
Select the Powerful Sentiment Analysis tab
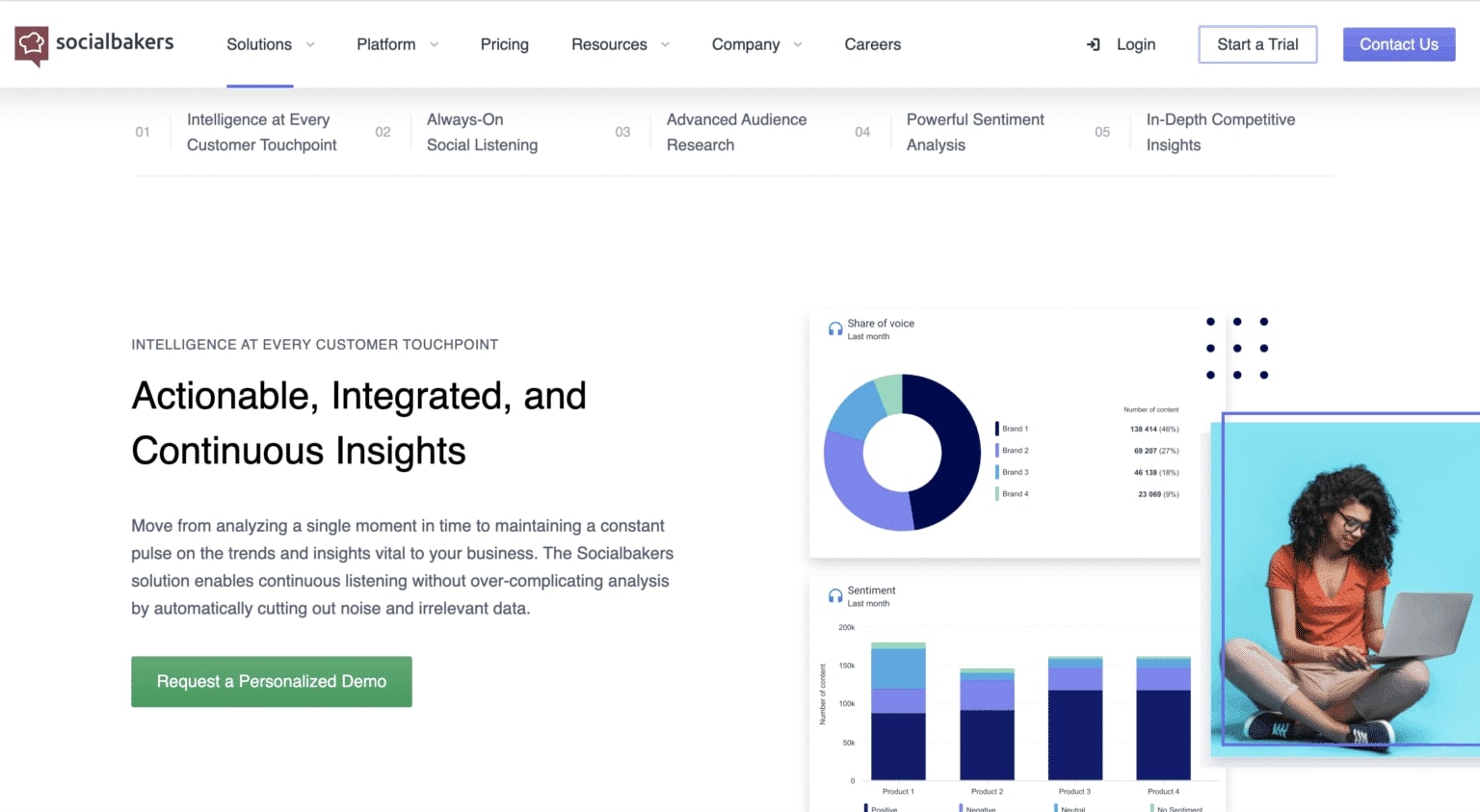point(975,132)
